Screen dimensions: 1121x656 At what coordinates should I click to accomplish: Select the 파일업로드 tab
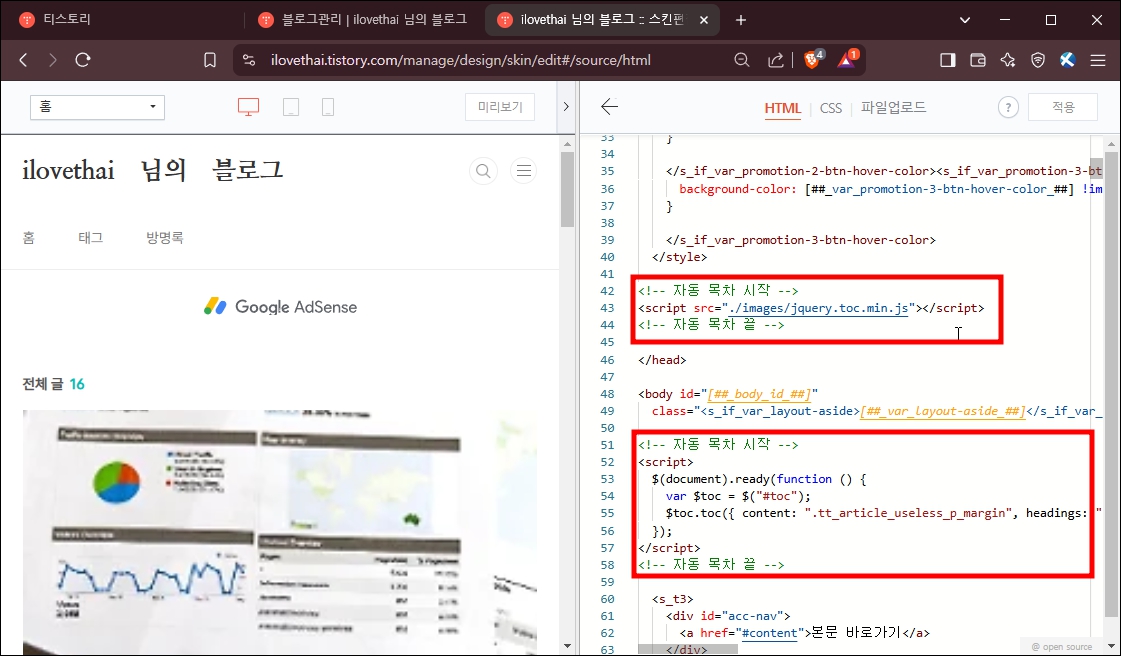point(893,107)
